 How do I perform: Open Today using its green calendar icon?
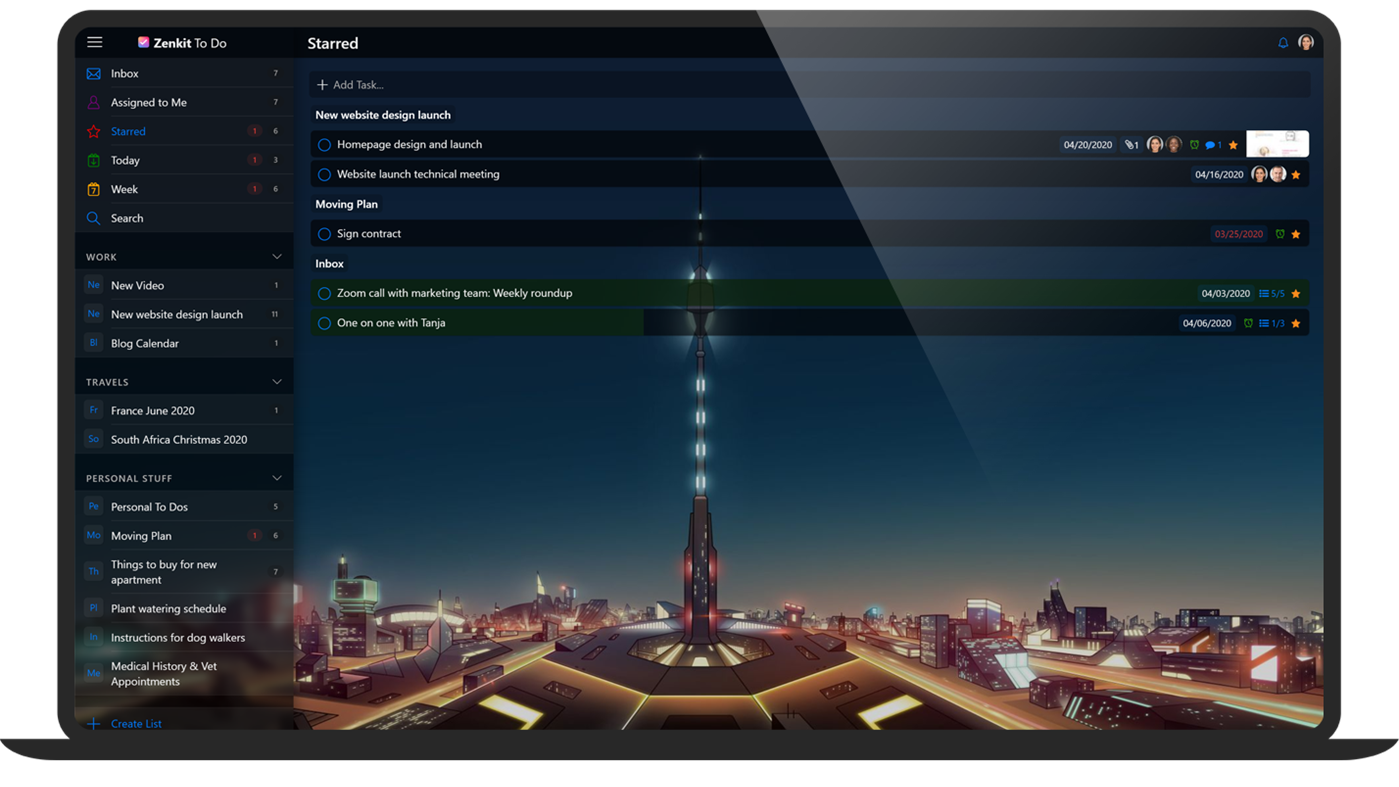(93, 159)
